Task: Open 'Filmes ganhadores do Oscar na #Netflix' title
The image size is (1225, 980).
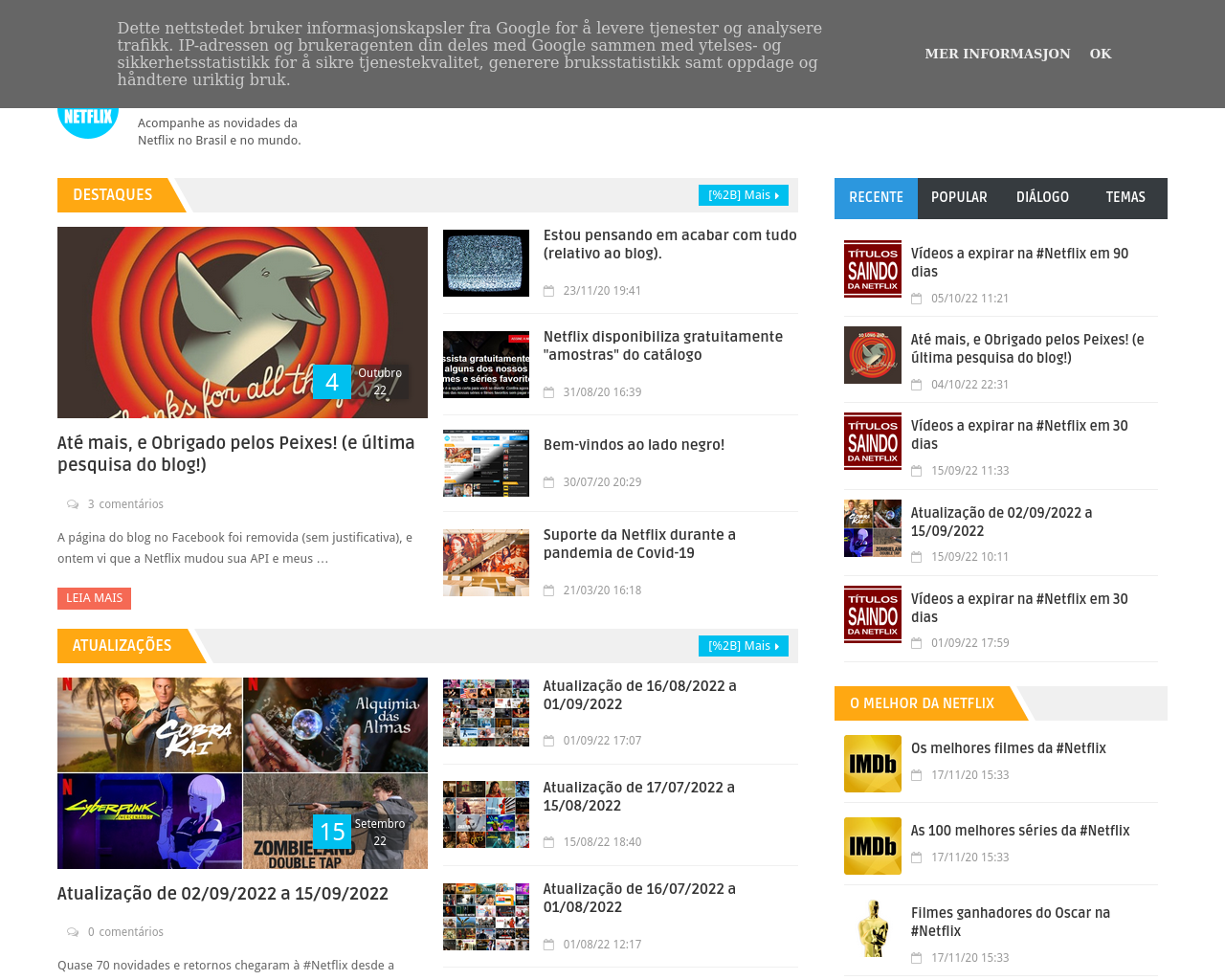Action: (x=1011, y=922)
